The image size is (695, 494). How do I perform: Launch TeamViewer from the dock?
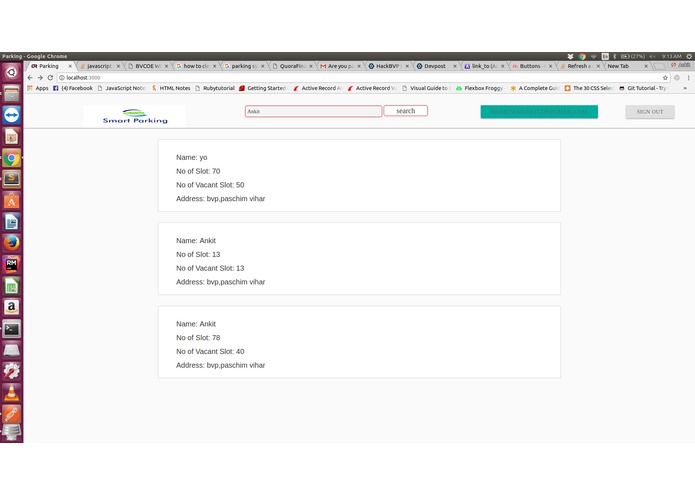(x=12, y=115)
